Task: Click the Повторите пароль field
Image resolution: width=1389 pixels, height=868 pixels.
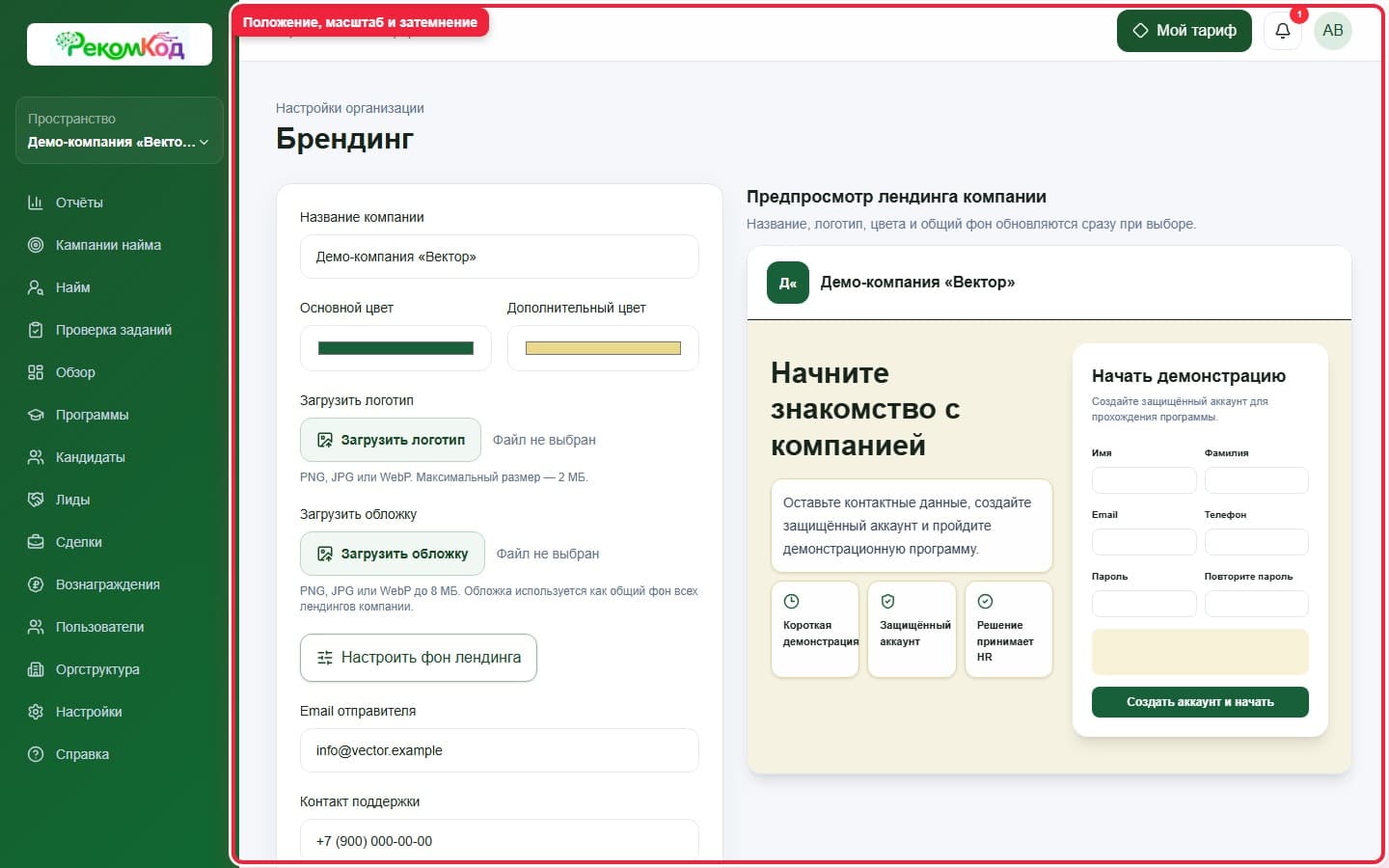Action: click(x=1257, y=604)
